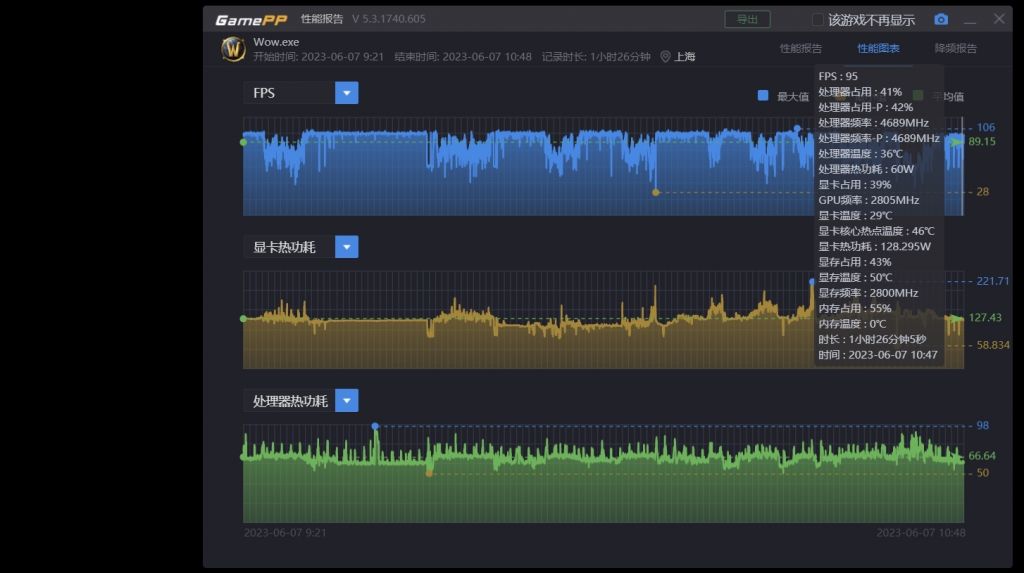Click the blue 最大值 color swatch
Image resolution: width=1024 pixels, height=573 pixels.
763,96
